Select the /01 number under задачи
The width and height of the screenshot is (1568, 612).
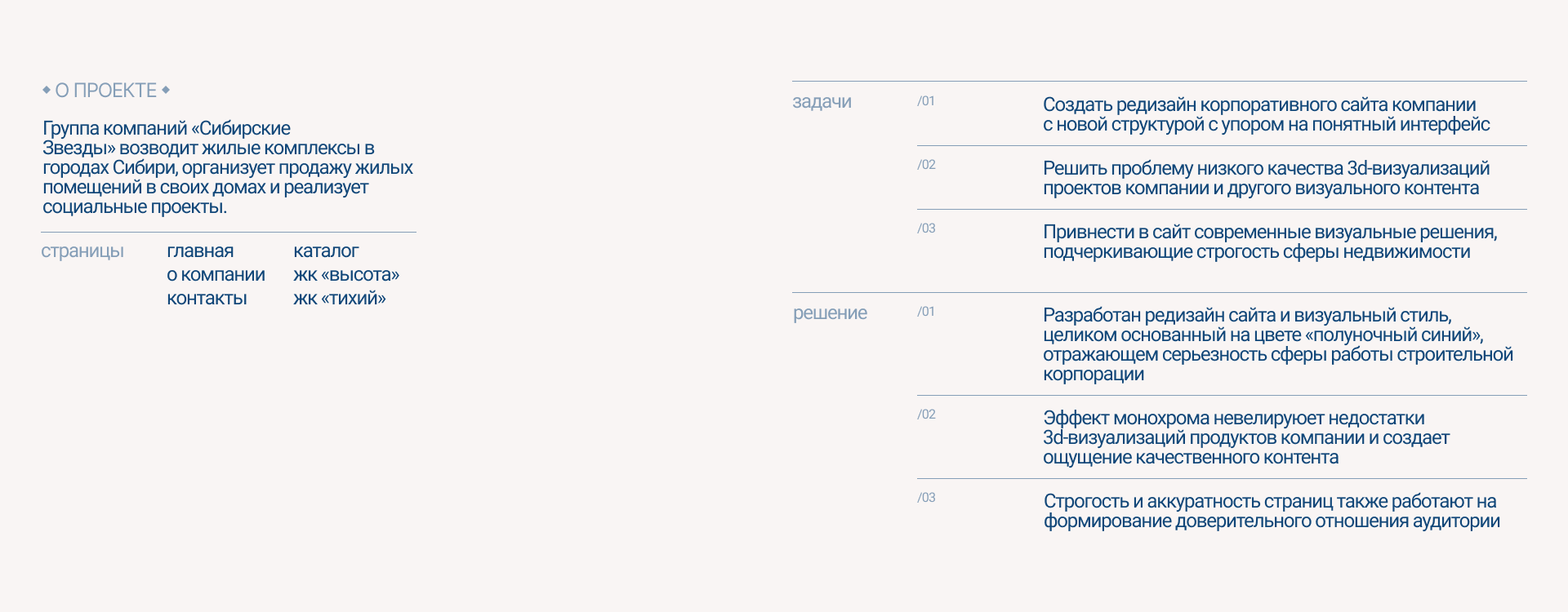click(x=926, y=101)
